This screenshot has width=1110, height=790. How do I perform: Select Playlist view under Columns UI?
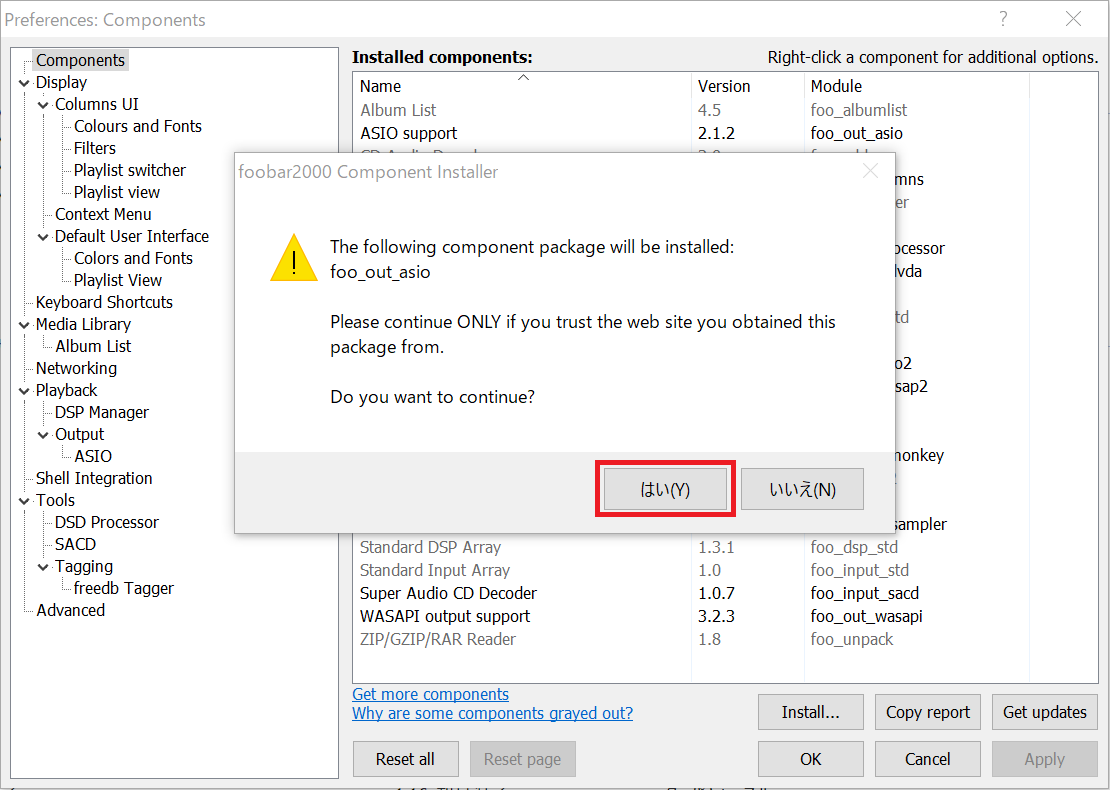117,192
